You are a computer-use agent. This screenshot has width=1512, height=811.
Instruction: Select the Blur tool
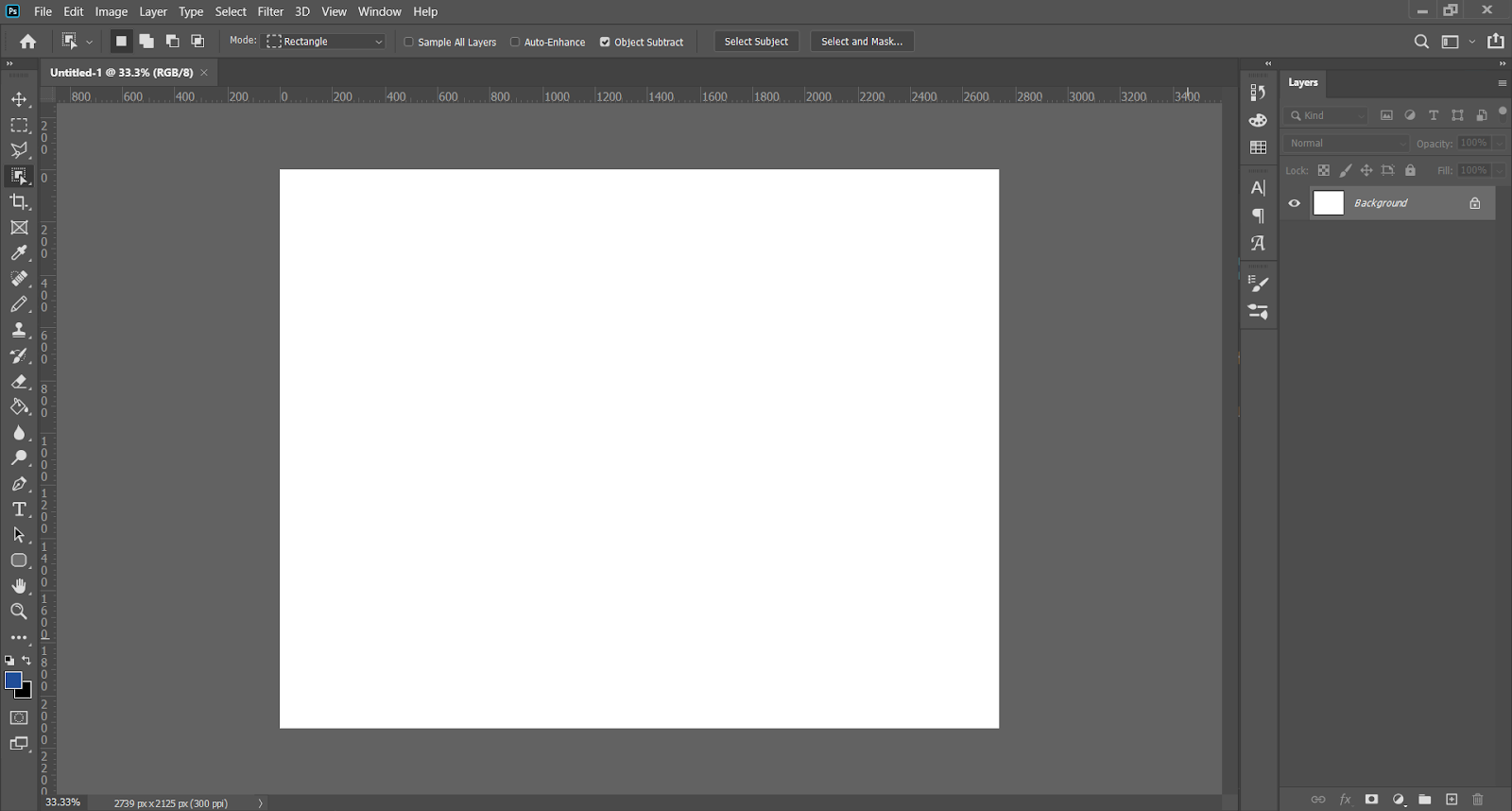point(19,433)
